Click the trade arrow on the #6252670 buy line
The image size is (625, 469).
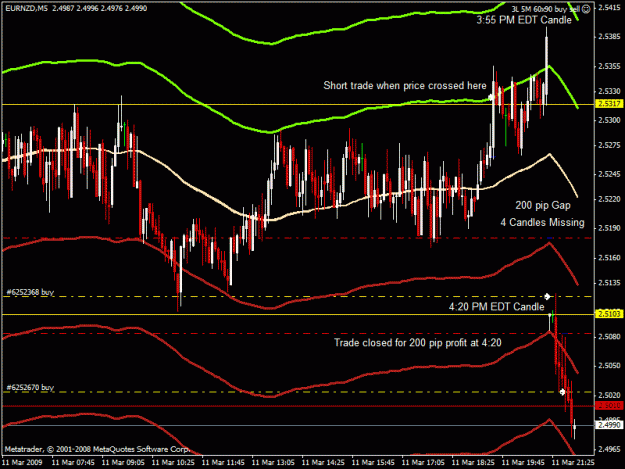562,392
